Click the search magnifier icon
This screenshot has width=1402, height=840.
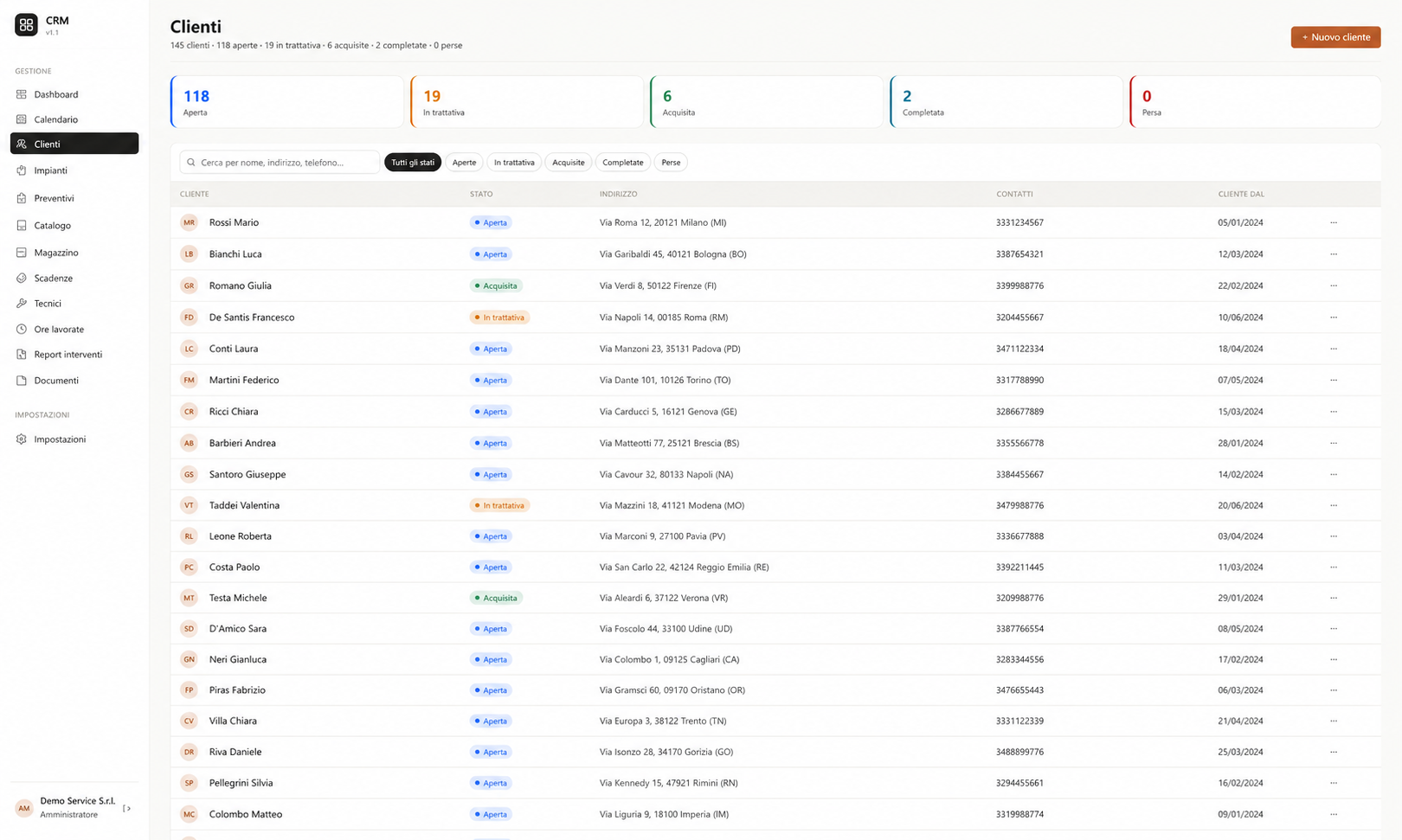191,163
